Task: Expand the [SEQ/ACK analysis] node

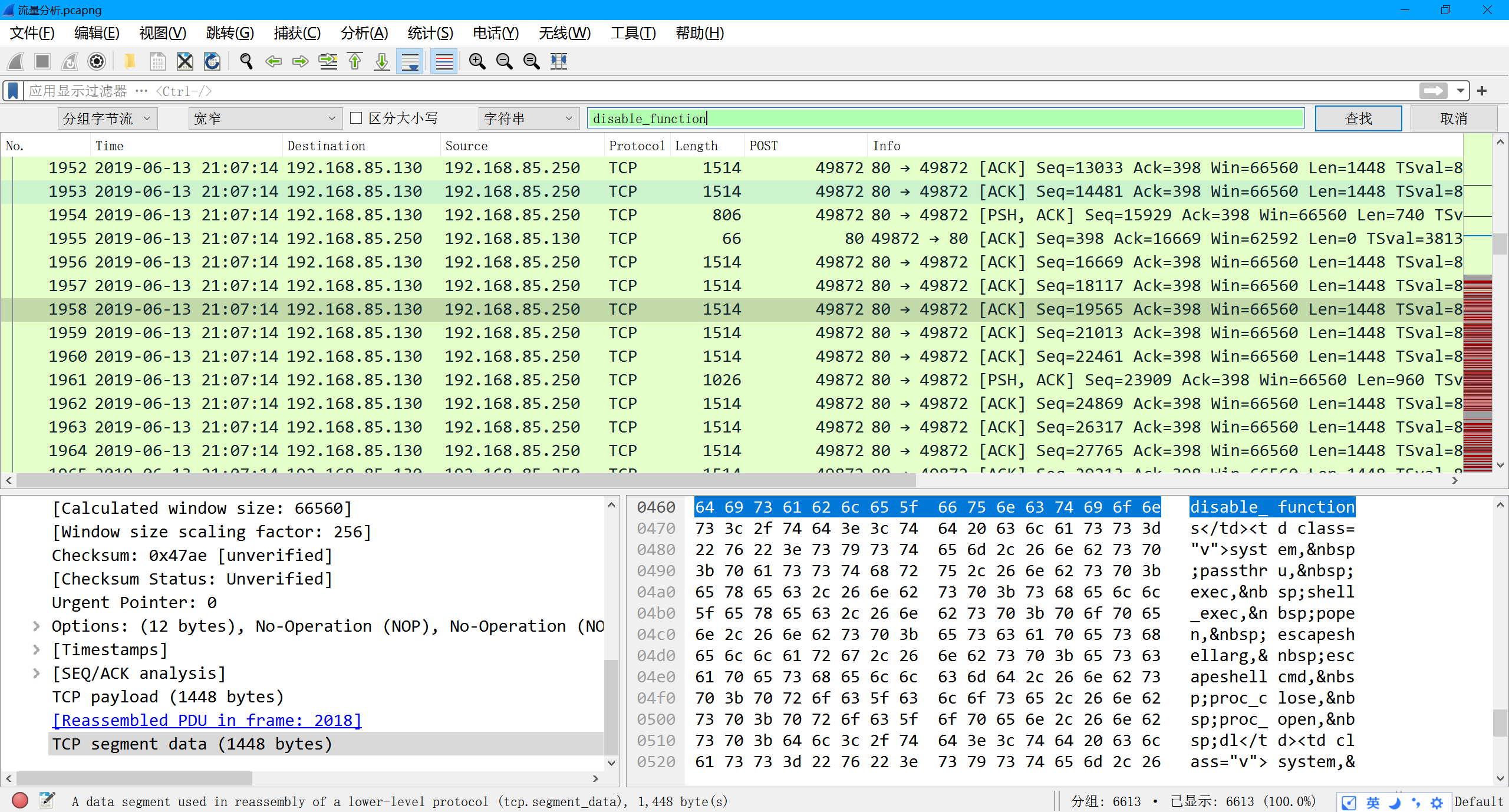Action: pos(37,673)
